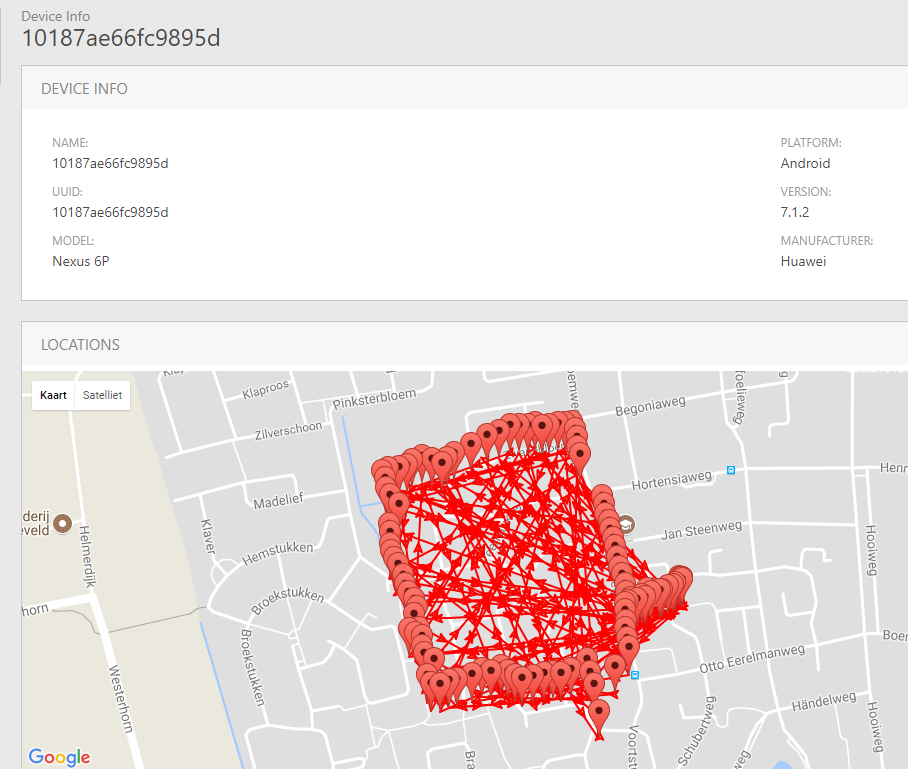The width and height of the screenshot is (908, 769).
Task: Click the Otto Eerelmanweg street label
Action: click(x=752, y=658)
